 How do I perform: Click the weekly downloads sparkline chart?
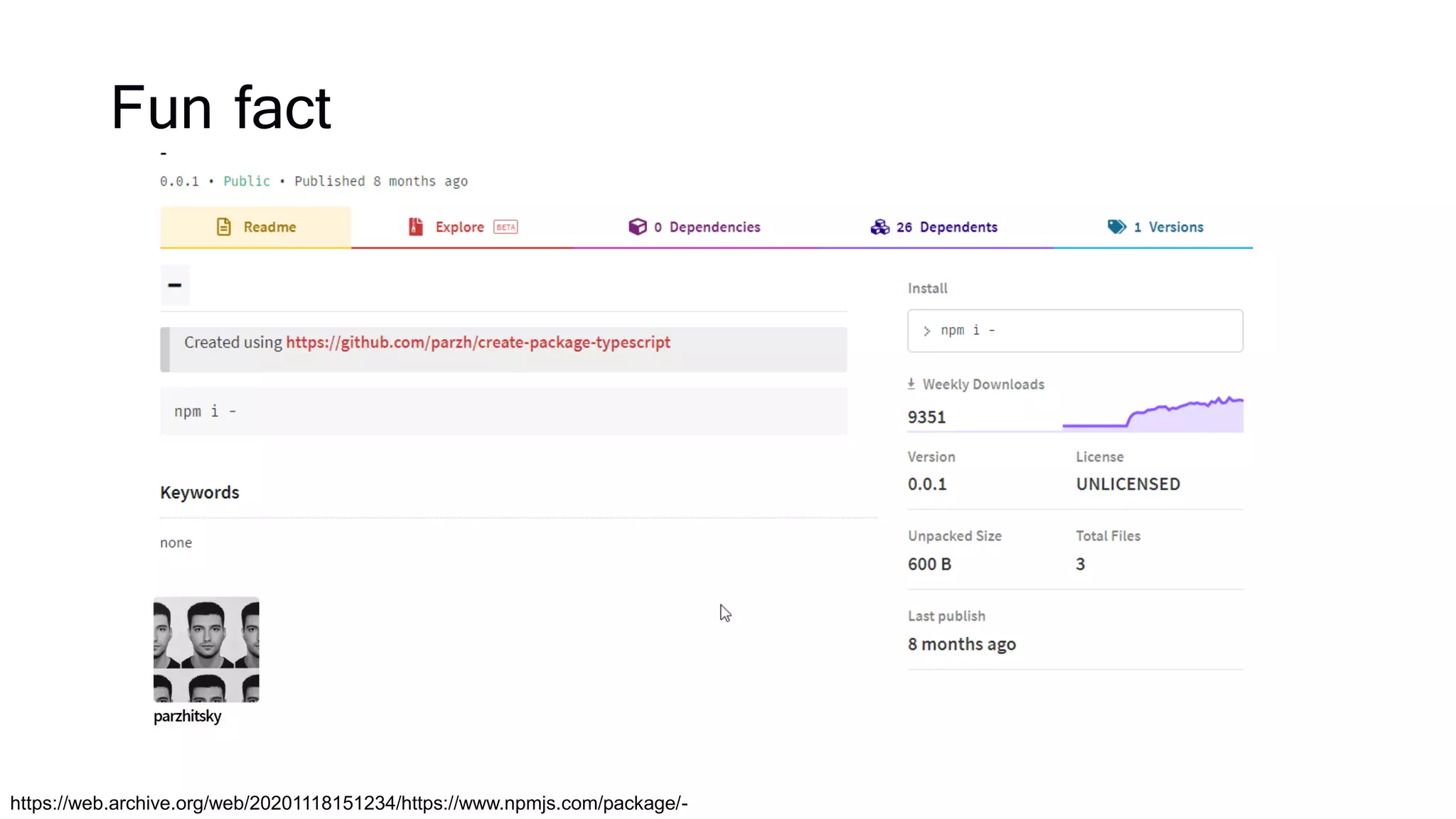coord(1152,414)
